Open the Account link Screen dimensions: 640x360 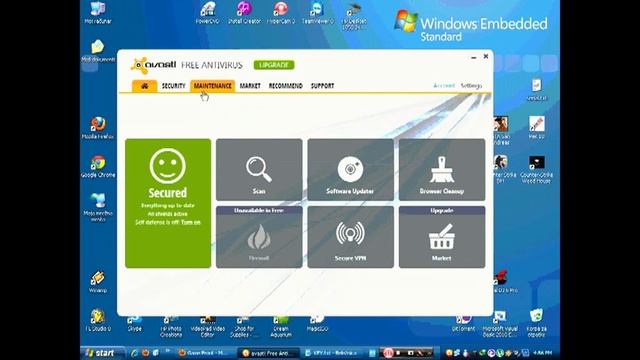444,85
